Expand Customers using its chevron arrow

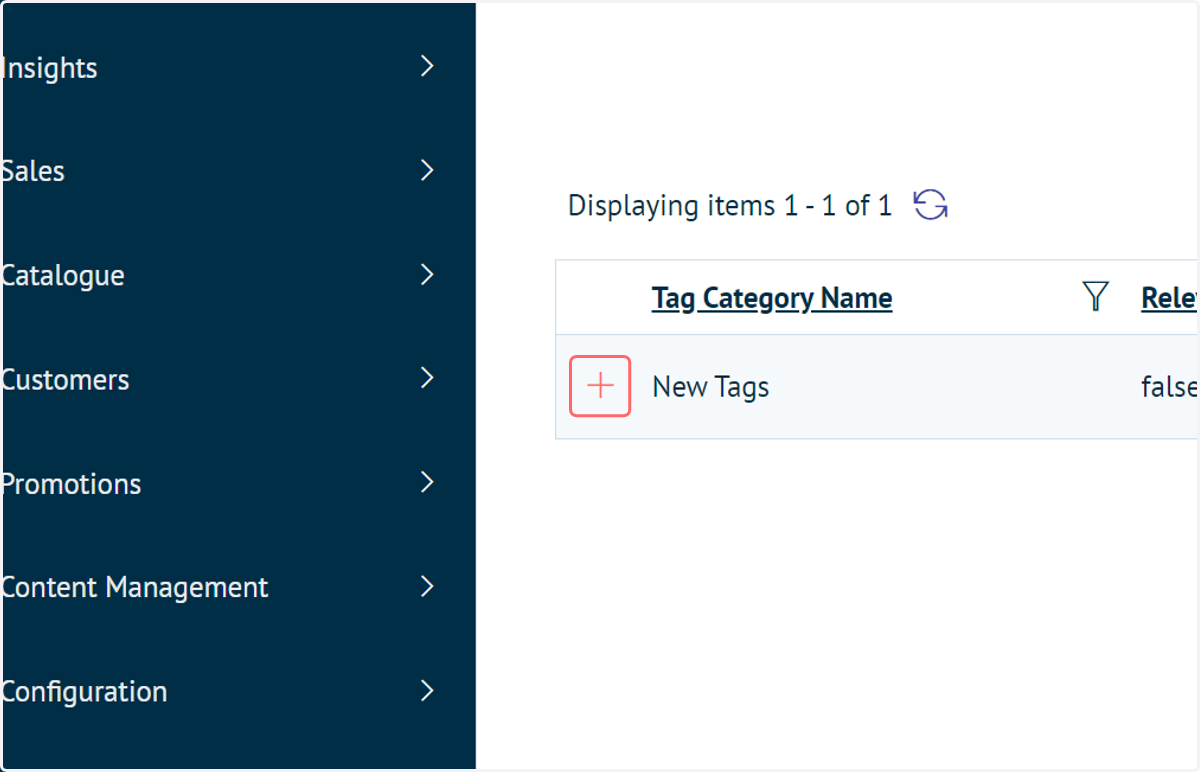point(428,378)
